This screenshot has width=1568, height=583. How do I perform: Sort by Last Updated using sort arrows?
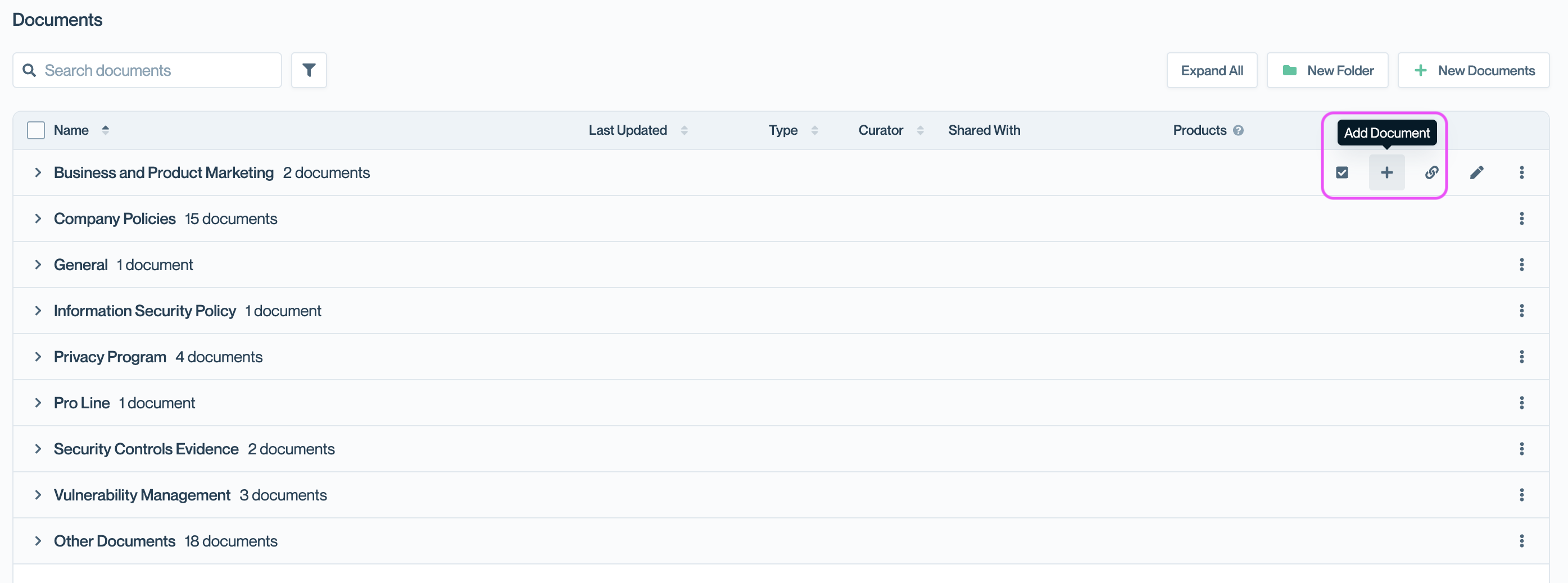684,130
